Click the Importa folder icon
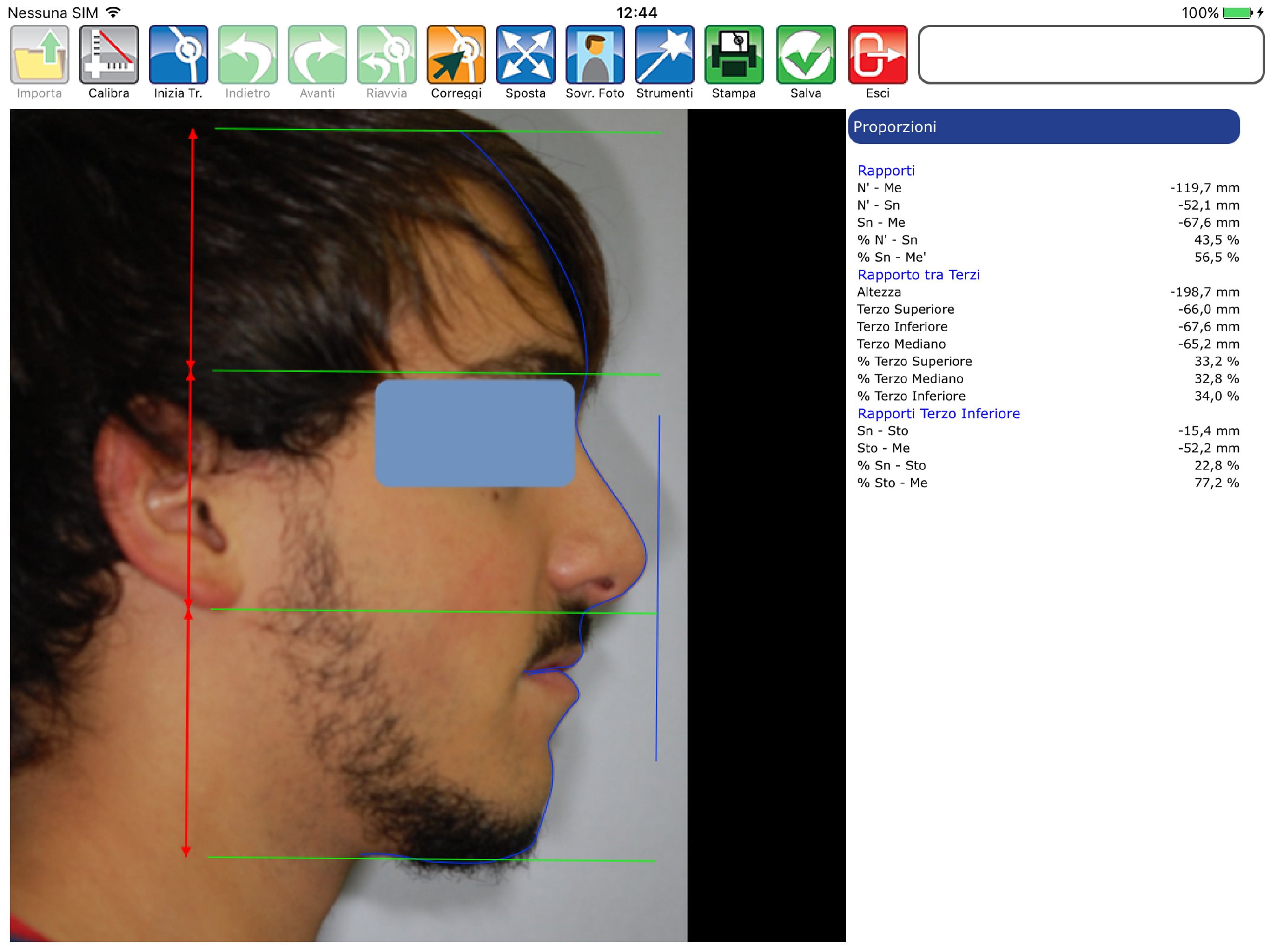The width and height of the screenshot is (1270, 952). click(39, 55)
